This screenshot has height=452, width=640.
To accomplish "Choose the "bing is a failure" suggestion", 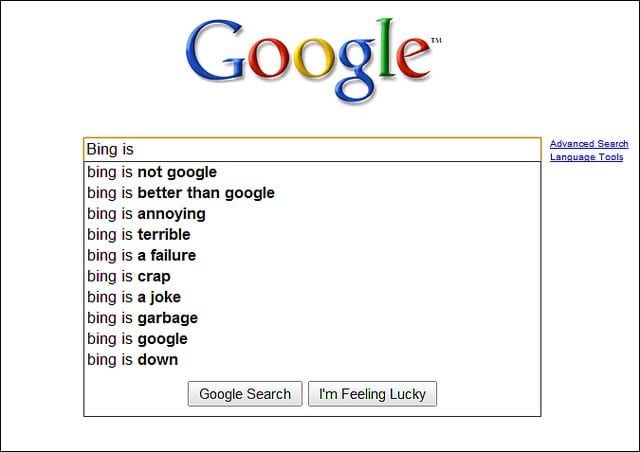I will coord(141,255).
